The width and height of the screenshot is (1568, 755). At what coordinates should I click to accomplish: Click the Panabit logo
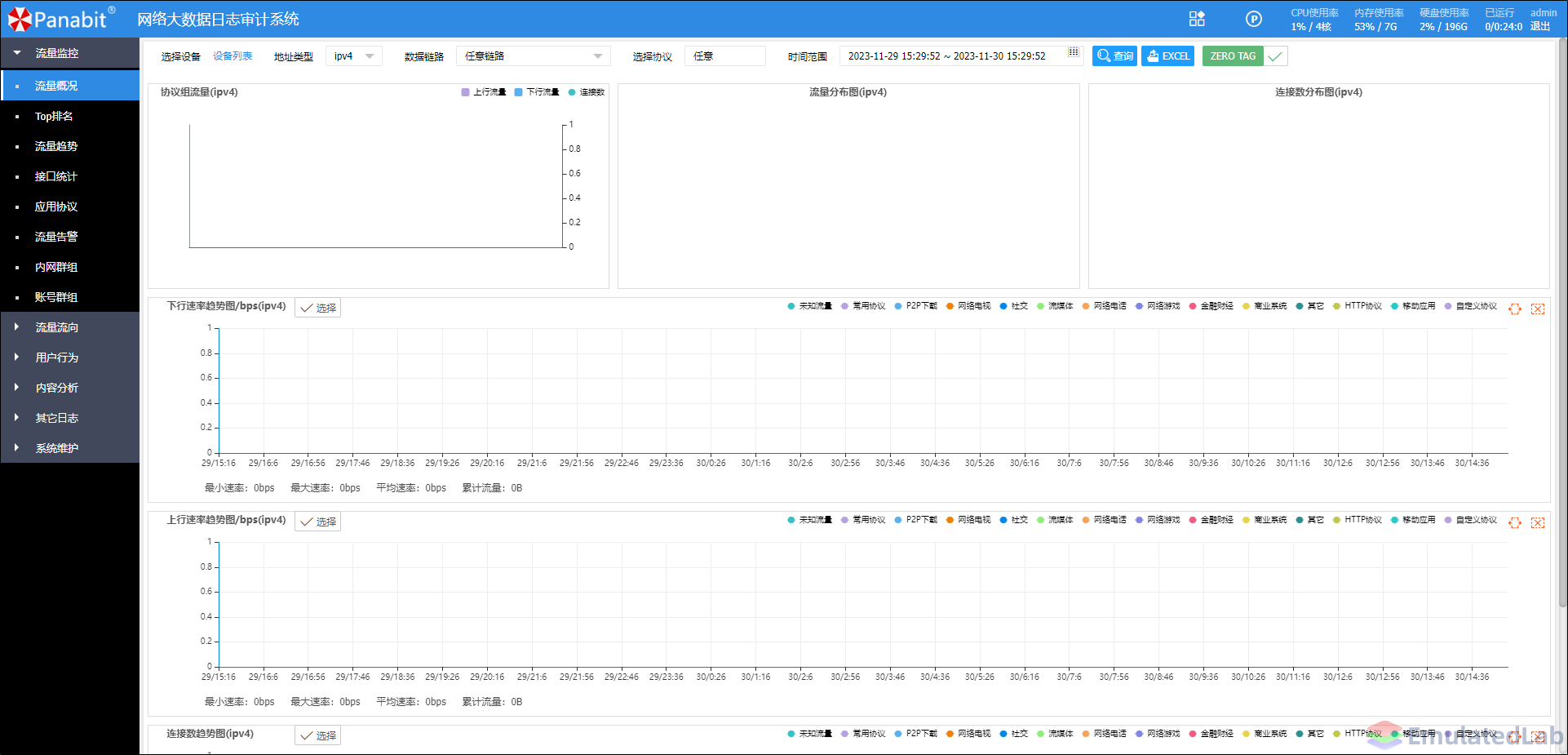click(x=61, y=19)
